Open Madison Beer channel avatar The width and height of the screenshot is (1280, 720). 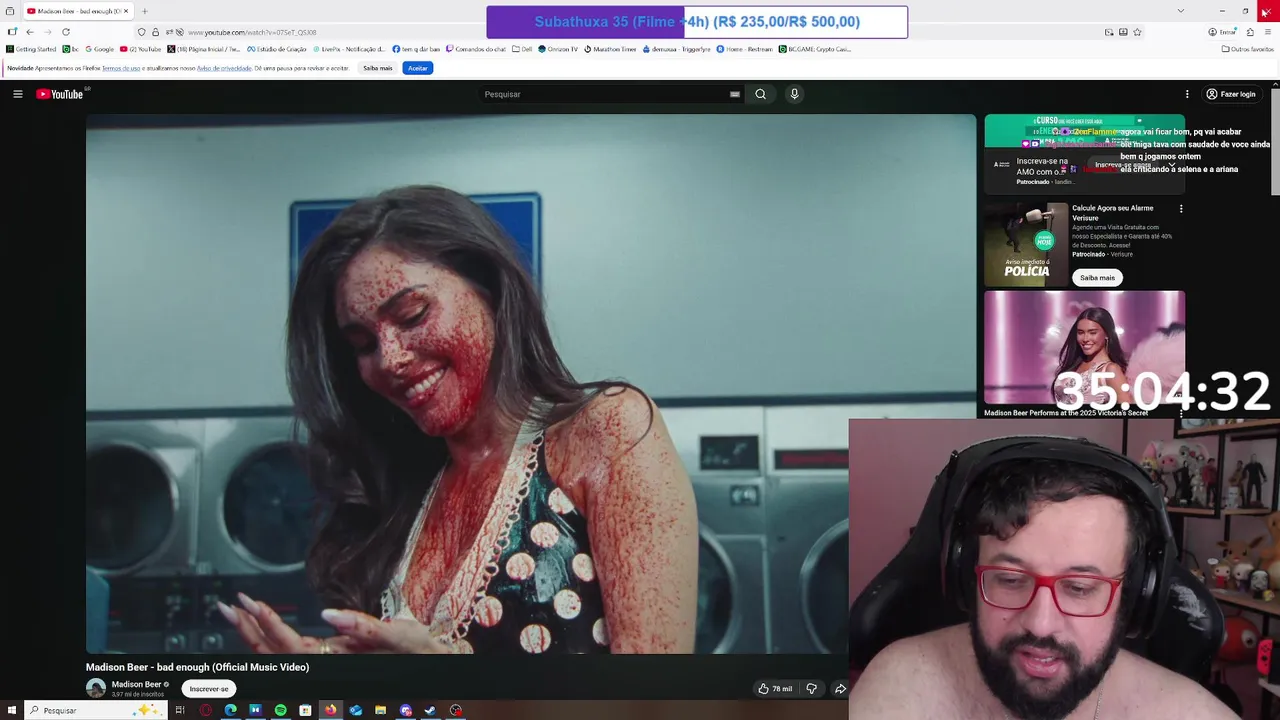click(96, 688)
